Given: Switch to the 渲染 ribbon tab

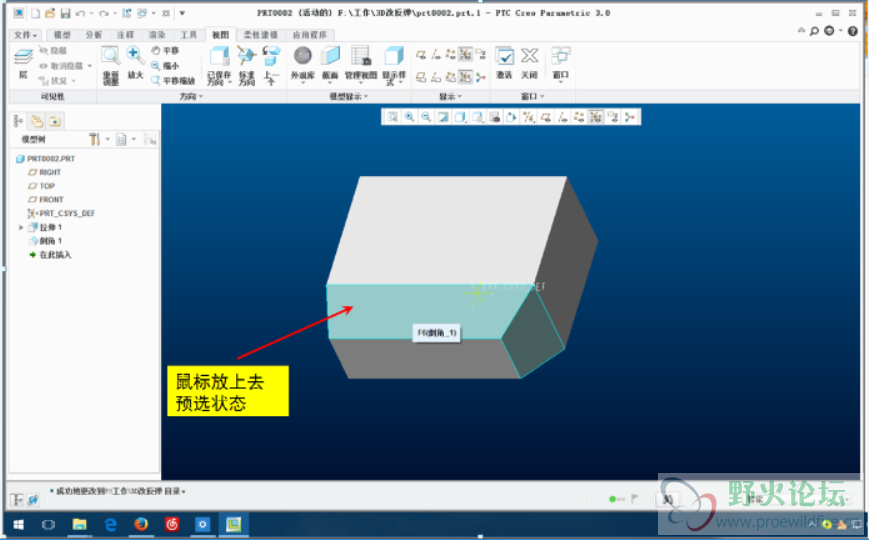Looking at the screenshot, I should pyautogui.click(x=157, y=35).
